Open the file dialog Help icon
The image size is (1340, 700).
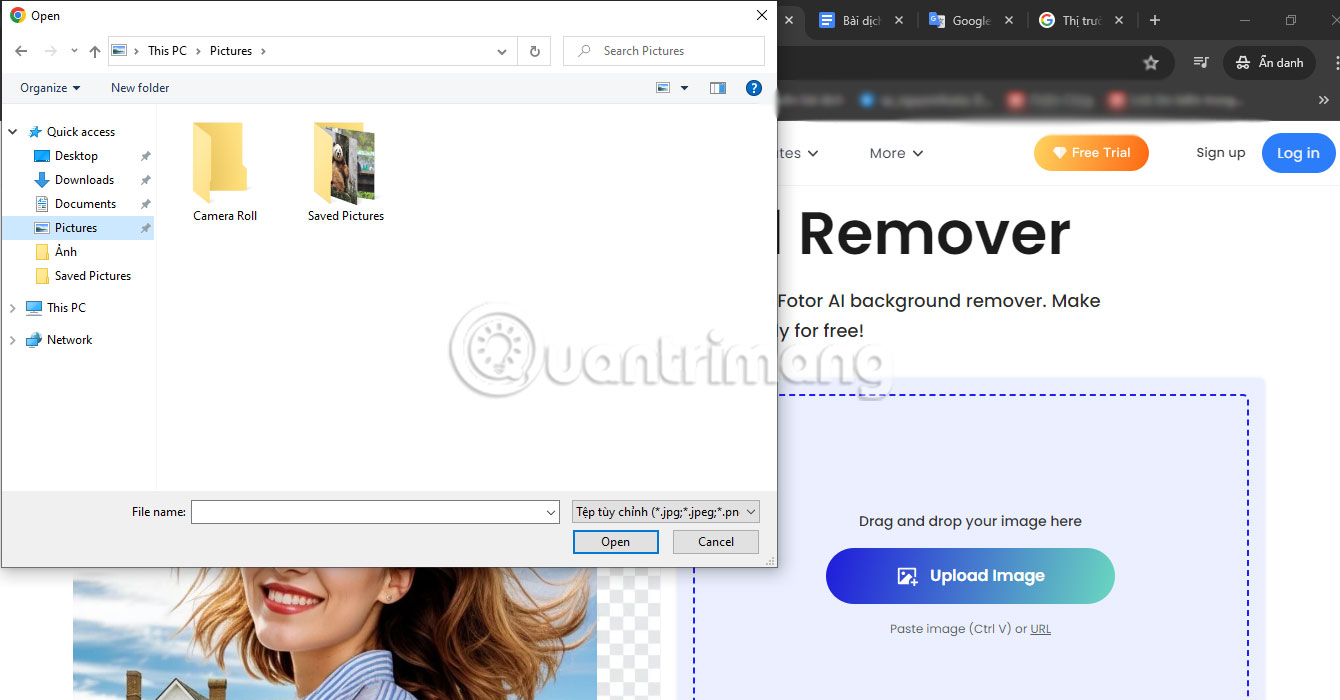(754, 88)
